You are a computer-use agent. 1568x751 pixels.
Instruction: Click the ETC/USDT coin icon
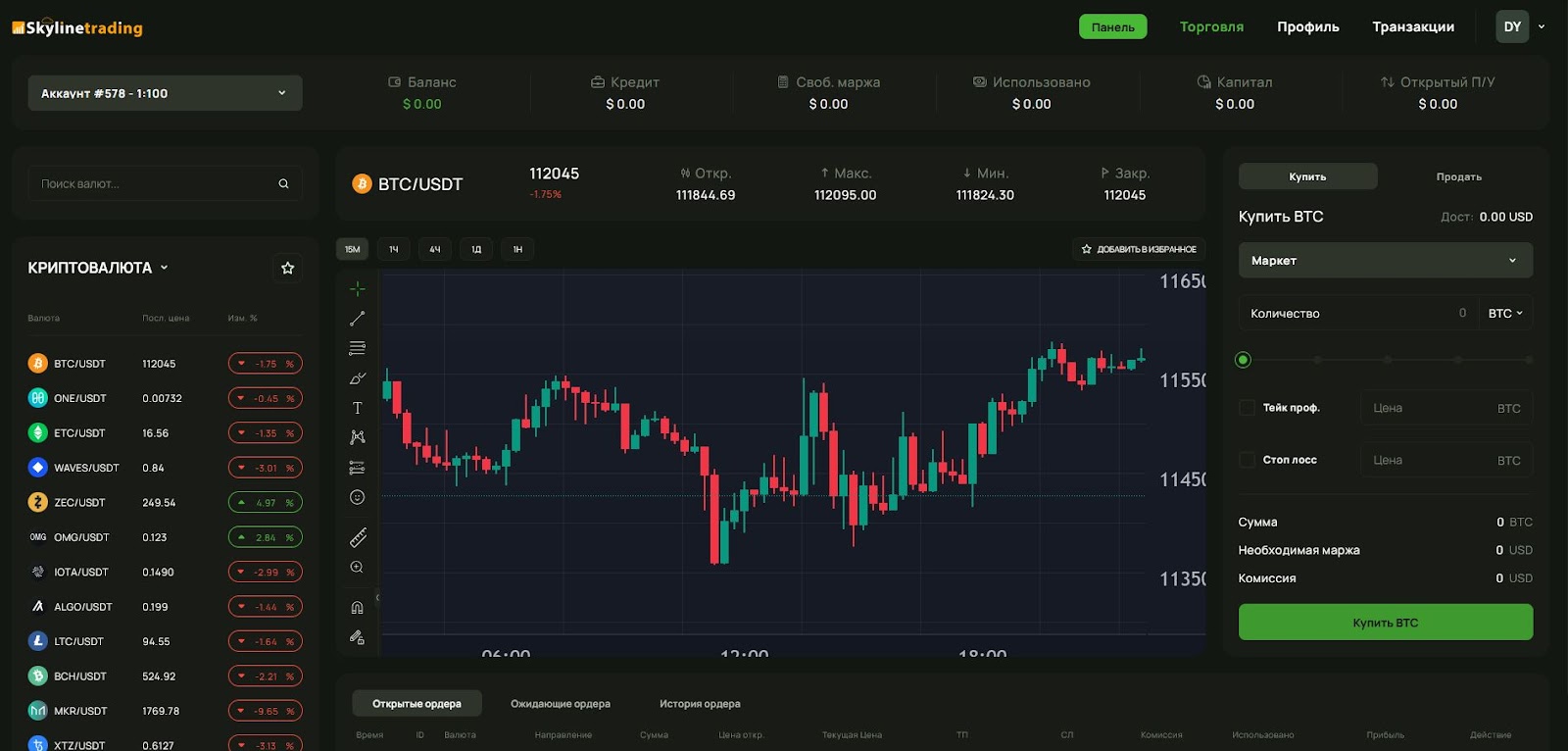pos(37,432)
